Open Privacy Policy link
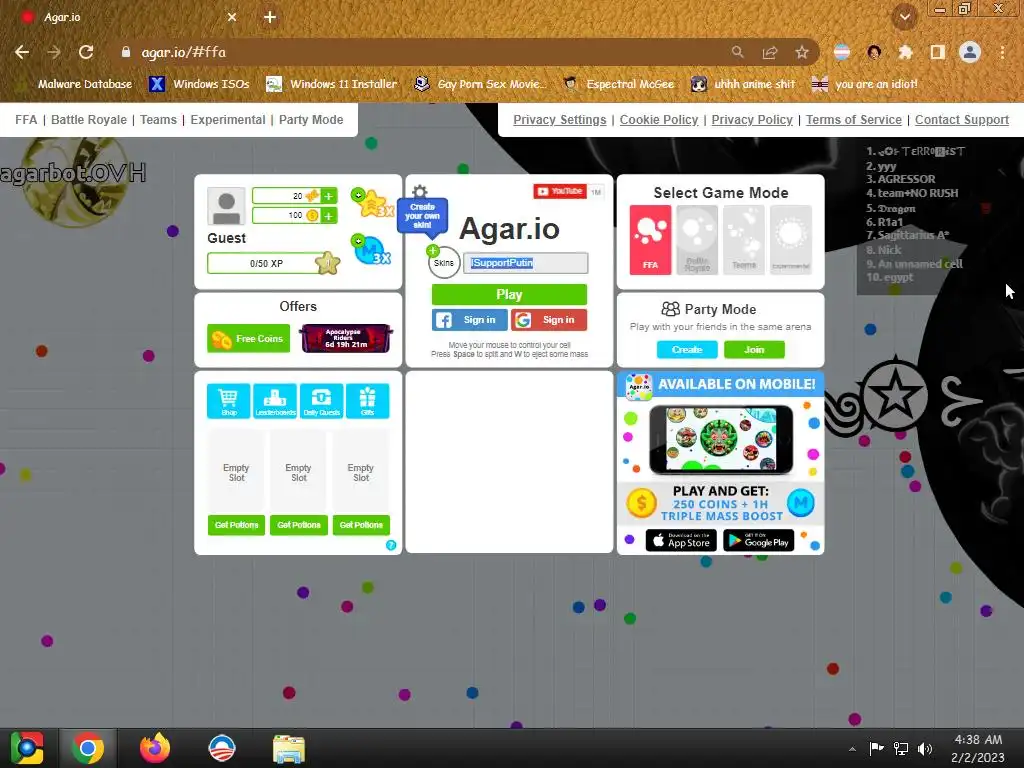The image size is (1024, 768). coord(752,120)
